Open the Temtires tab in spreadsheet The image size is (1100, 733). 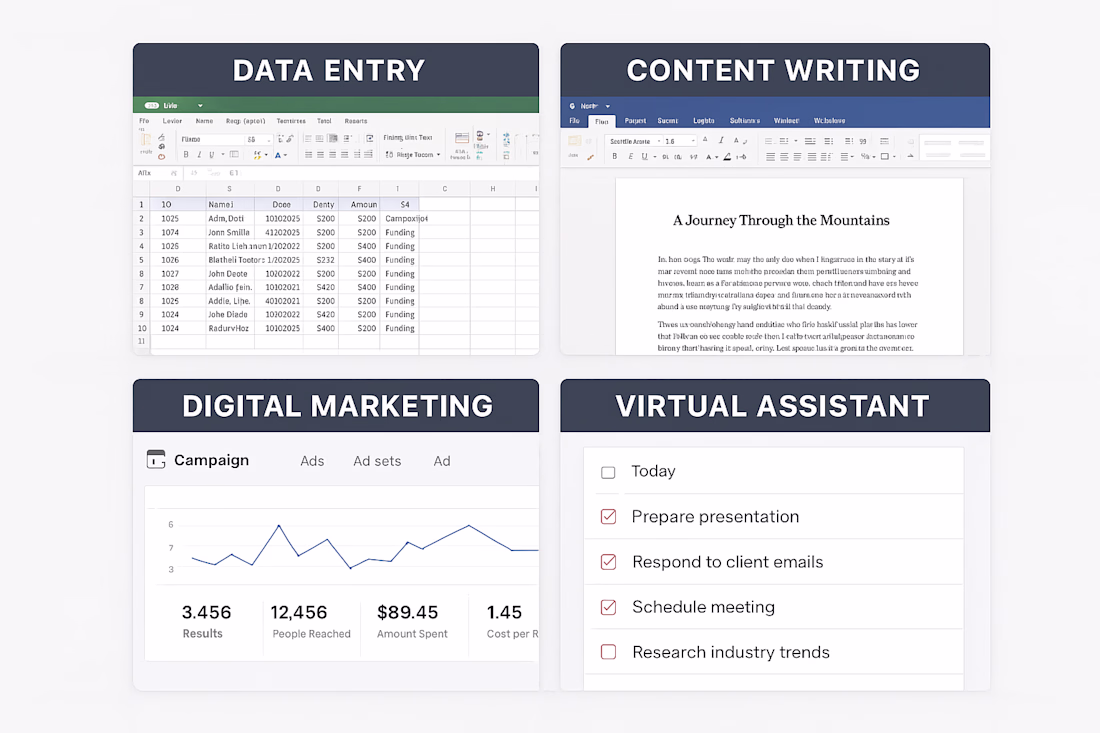pos(291,121)
